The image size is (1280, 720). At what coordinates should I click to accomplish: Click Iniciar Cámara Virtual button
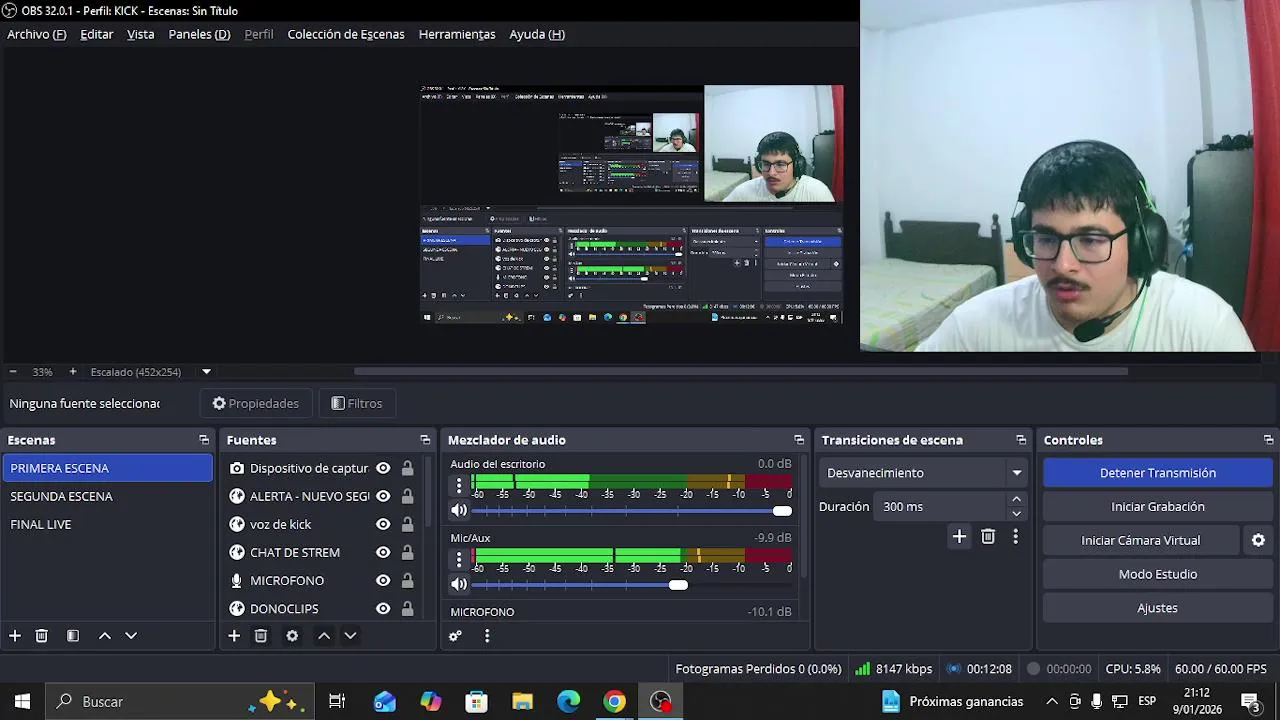[x=1141, y=540]
